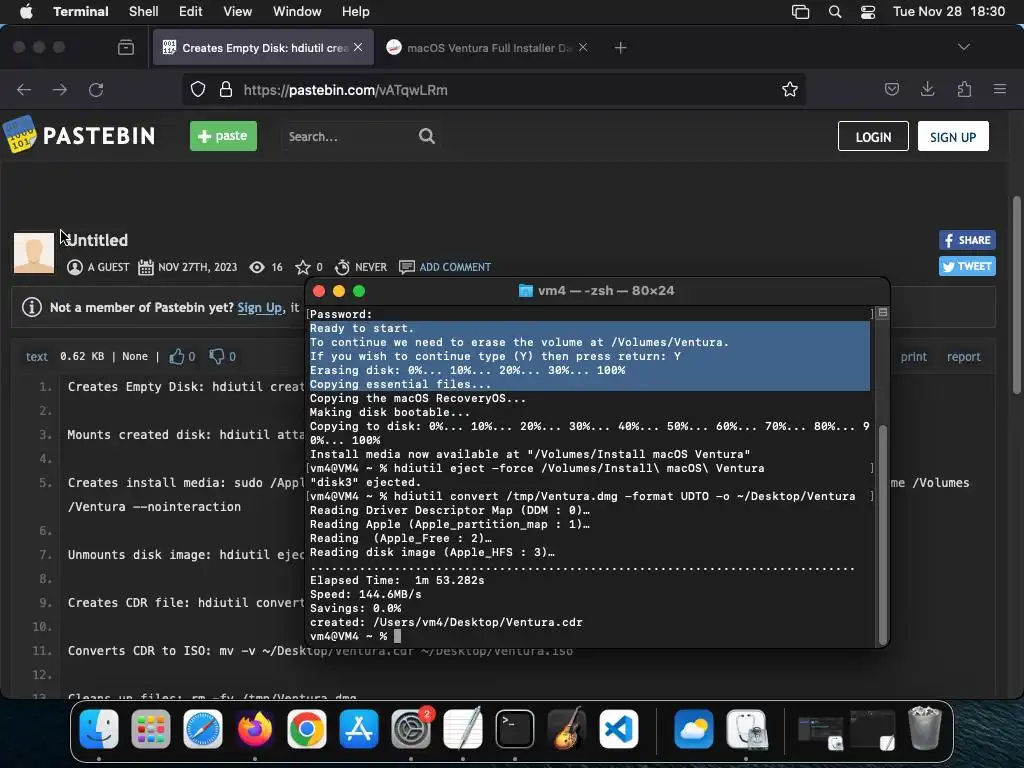Open the extensions puzzle icon
The height and width of the screenshot is (768, 1024).
[x=965, y=89]
